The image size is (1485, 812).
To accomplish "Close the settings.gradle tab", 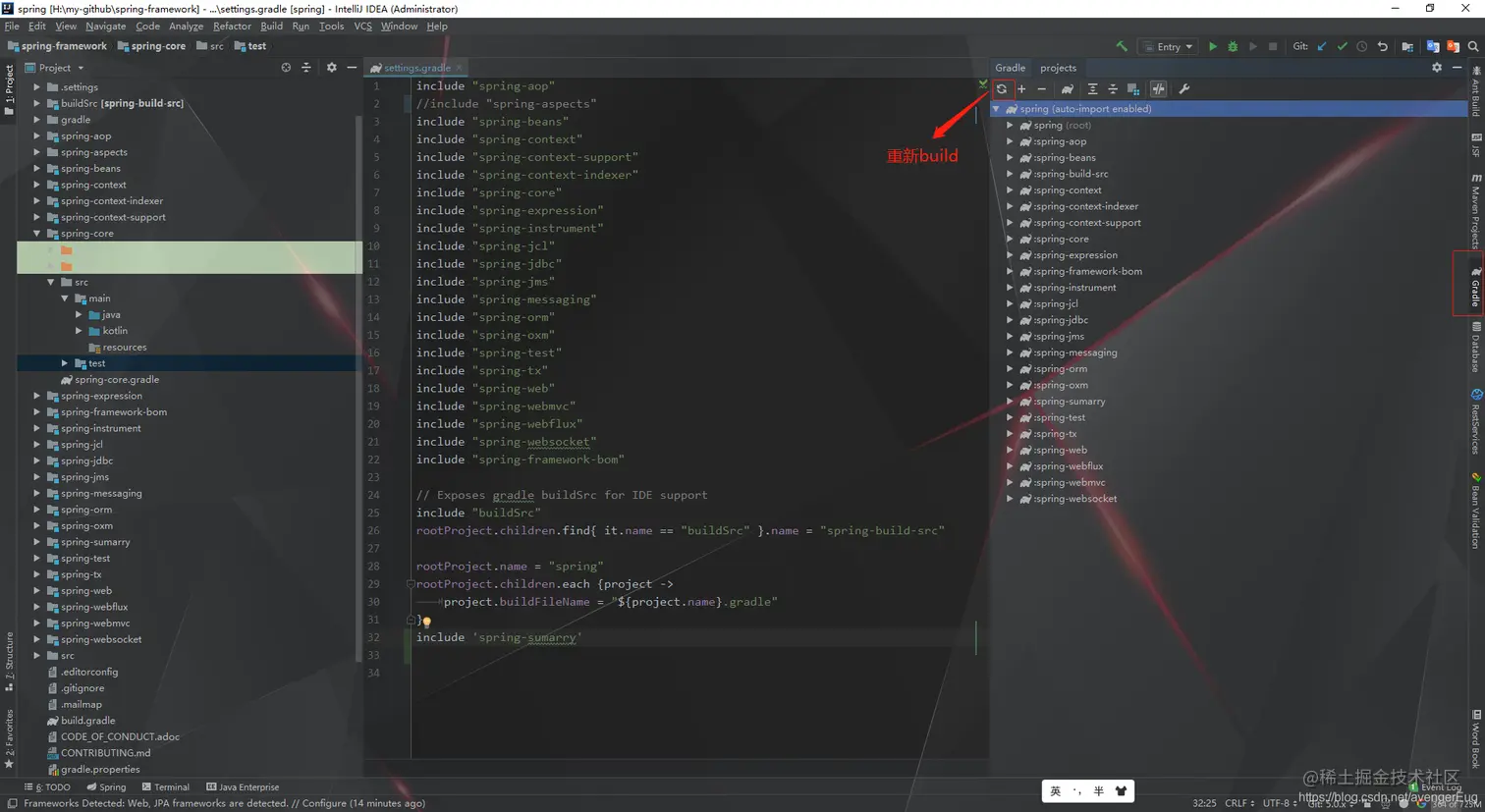I will (x=459, y=68).
